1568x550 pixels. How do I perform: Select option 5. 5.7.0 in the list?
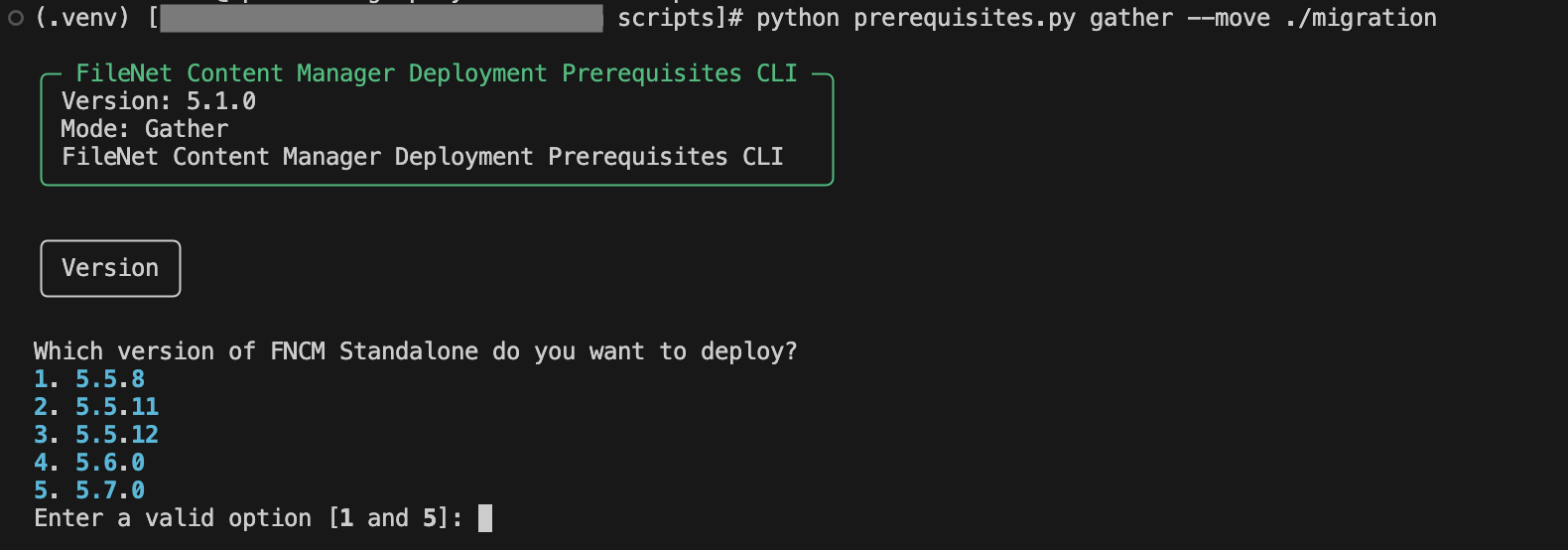(89, 490)
